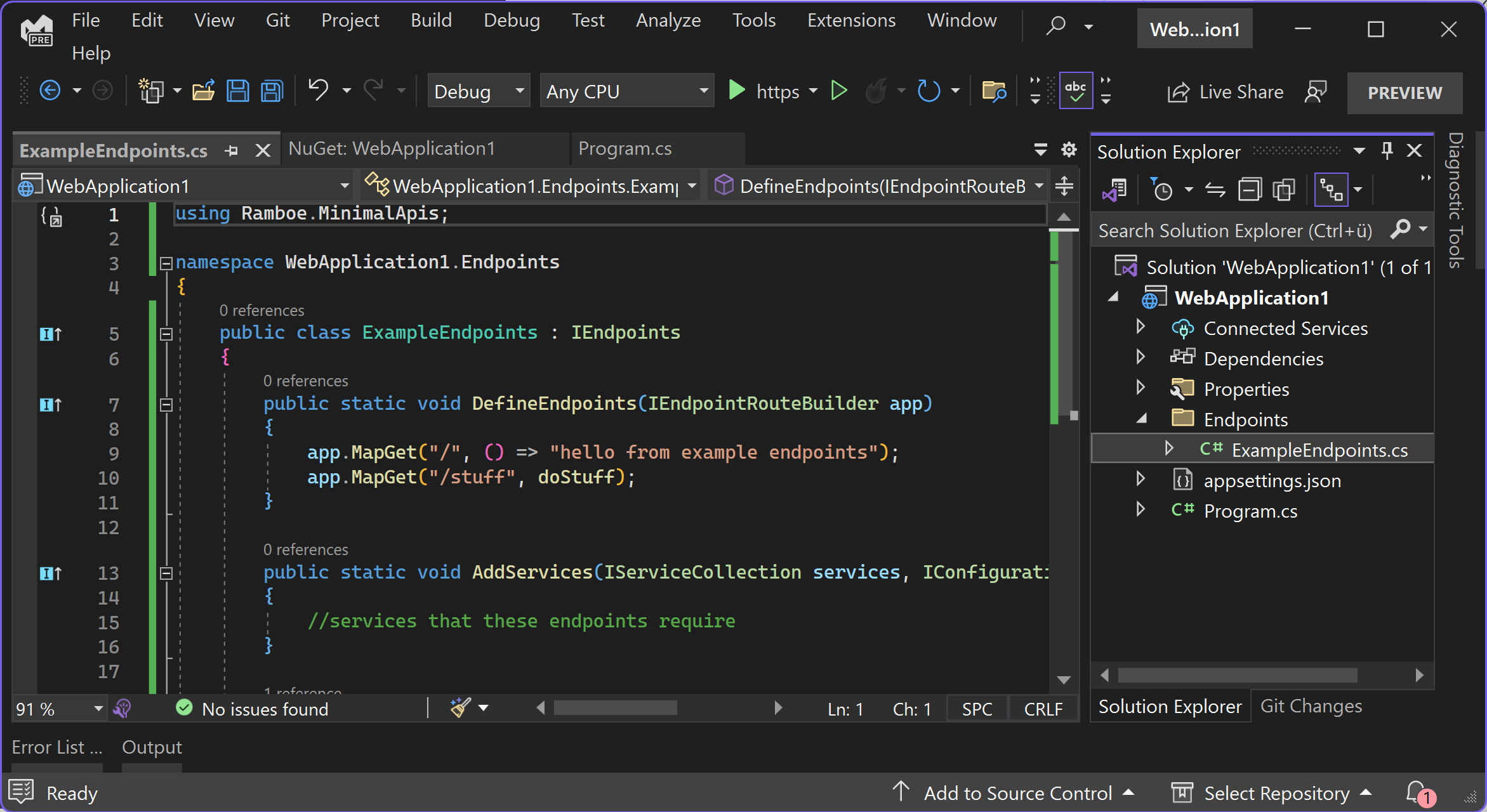The image size is (1487, 812).
Task: Toggle the spell checker abc button
Action: (x=1076, y=91)
